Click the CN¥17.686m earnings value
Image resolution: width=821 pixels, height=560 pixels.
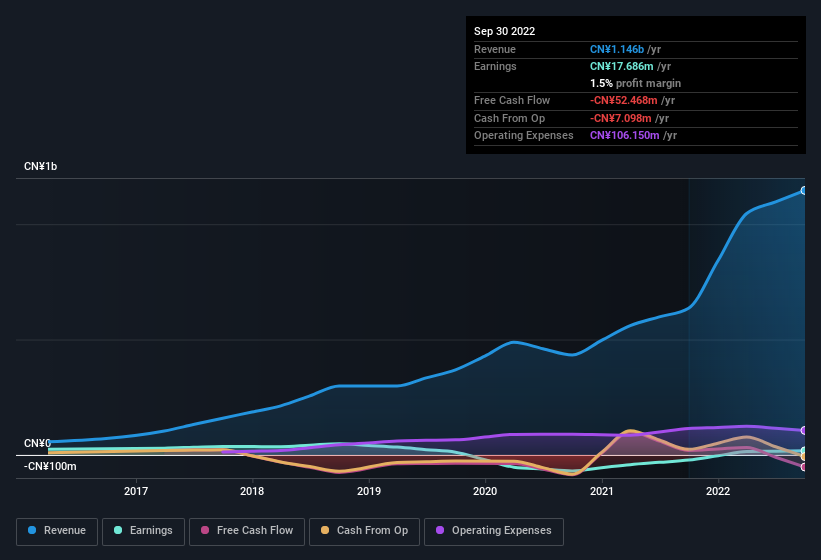click(622, 66)
